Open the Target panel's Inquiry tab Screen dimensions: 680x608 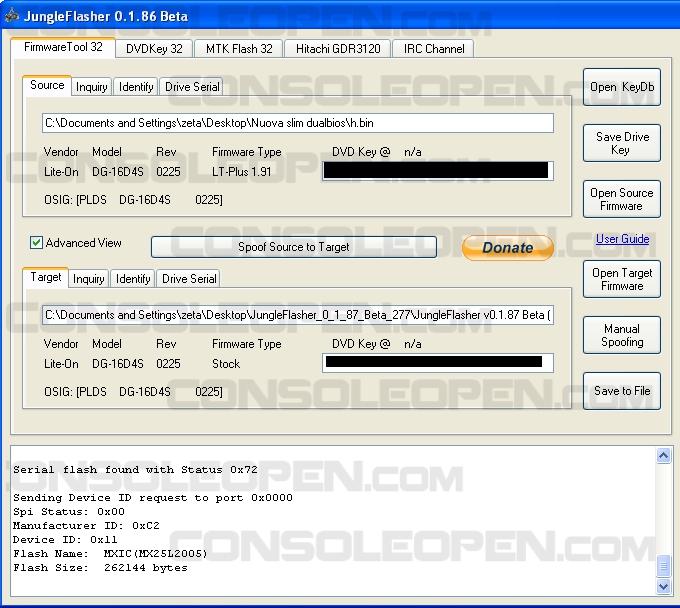(x=88, y=279)
